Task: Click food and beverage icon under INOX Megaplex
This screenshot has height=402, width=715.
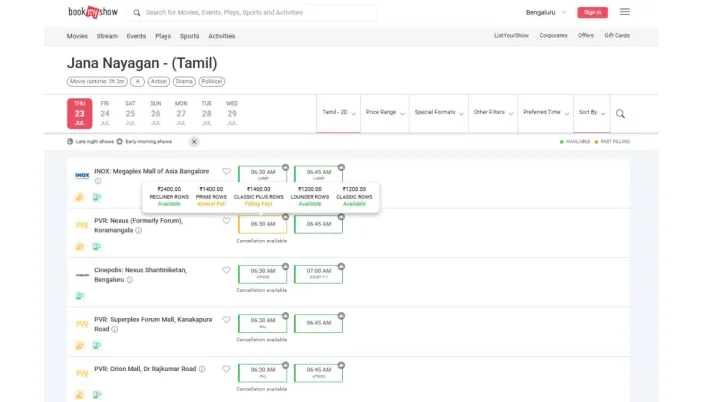Action: coord(80,197)
